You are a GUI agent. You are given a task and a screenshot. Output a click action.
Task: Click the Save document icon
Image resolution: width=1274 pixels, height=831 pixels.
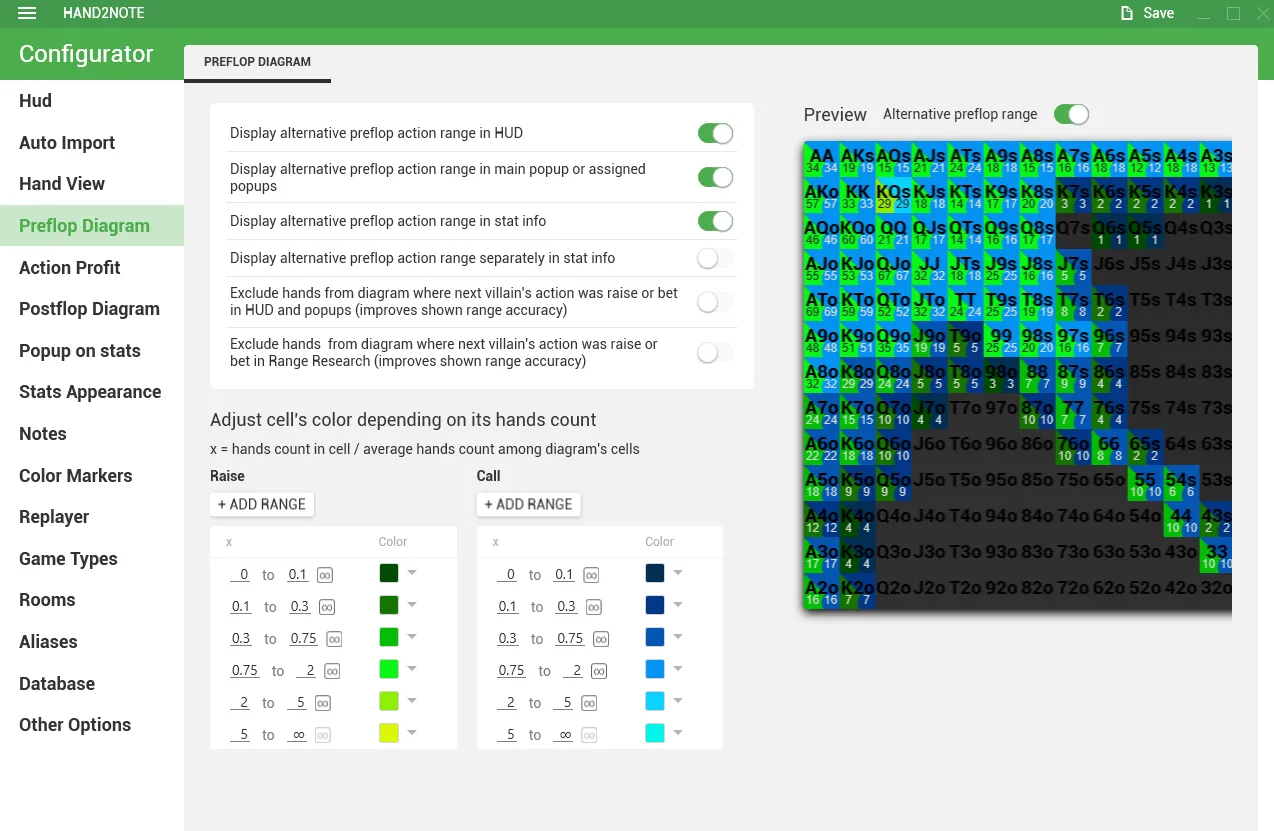(x=1127, y=13)
